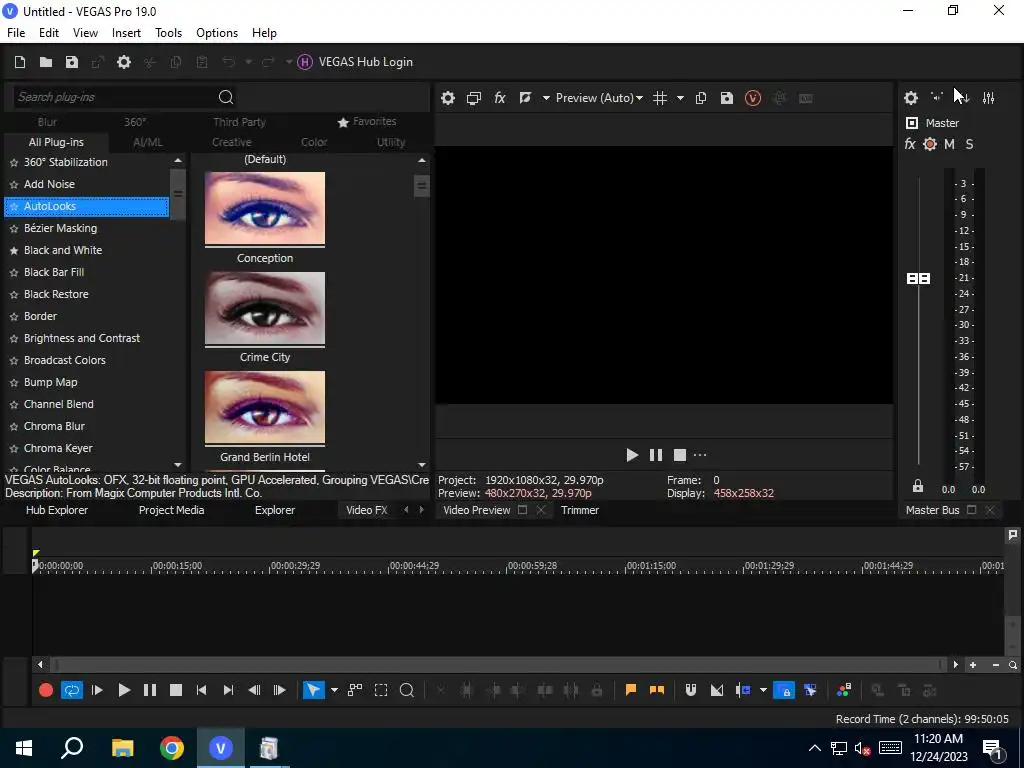Choose the Grand Berlin Hotel preset thumbnail
1024x768 pixels.
(264, 408)
